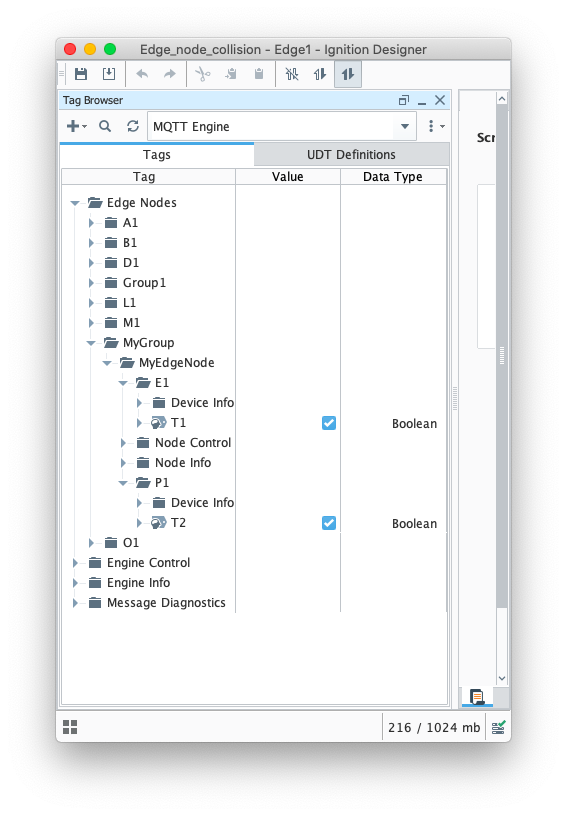Click the memory usage 216 / 1024 mb bar
The image size is (567, 816).
pos(434,728)
